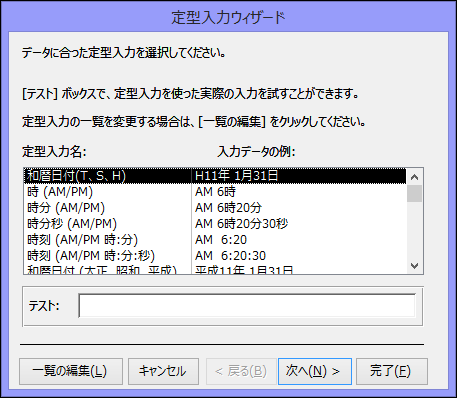Viewport: 457px width, 398px height.
Task: Click the 完了(F) button
Action: coord(392,371)
